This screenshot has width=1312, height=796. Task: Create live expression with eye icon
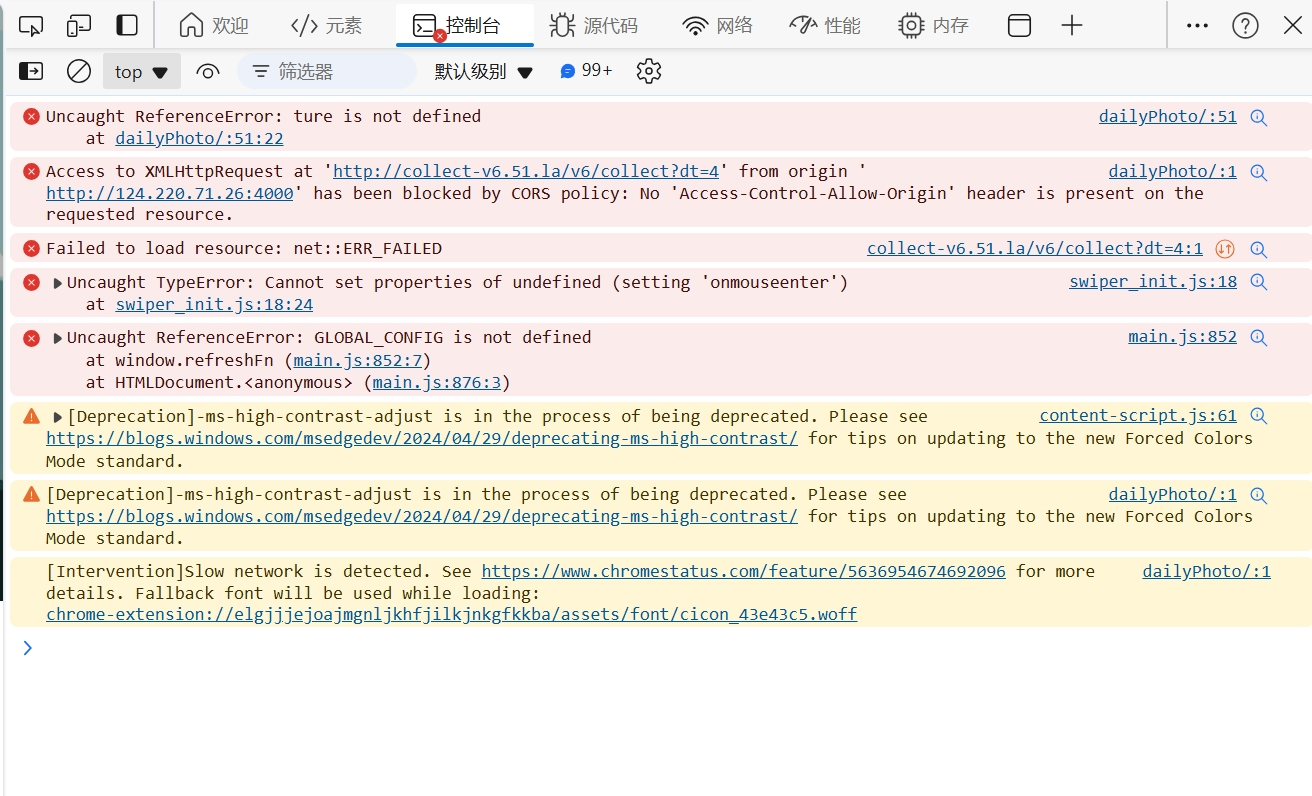(x=208, y=71)
